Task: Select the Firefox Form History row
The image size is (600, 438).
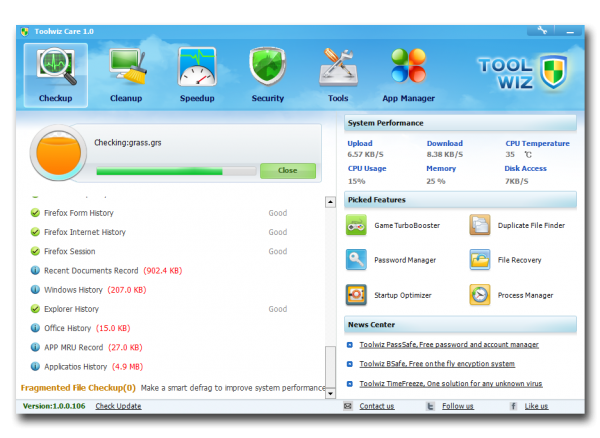Action: coord(159,213)
